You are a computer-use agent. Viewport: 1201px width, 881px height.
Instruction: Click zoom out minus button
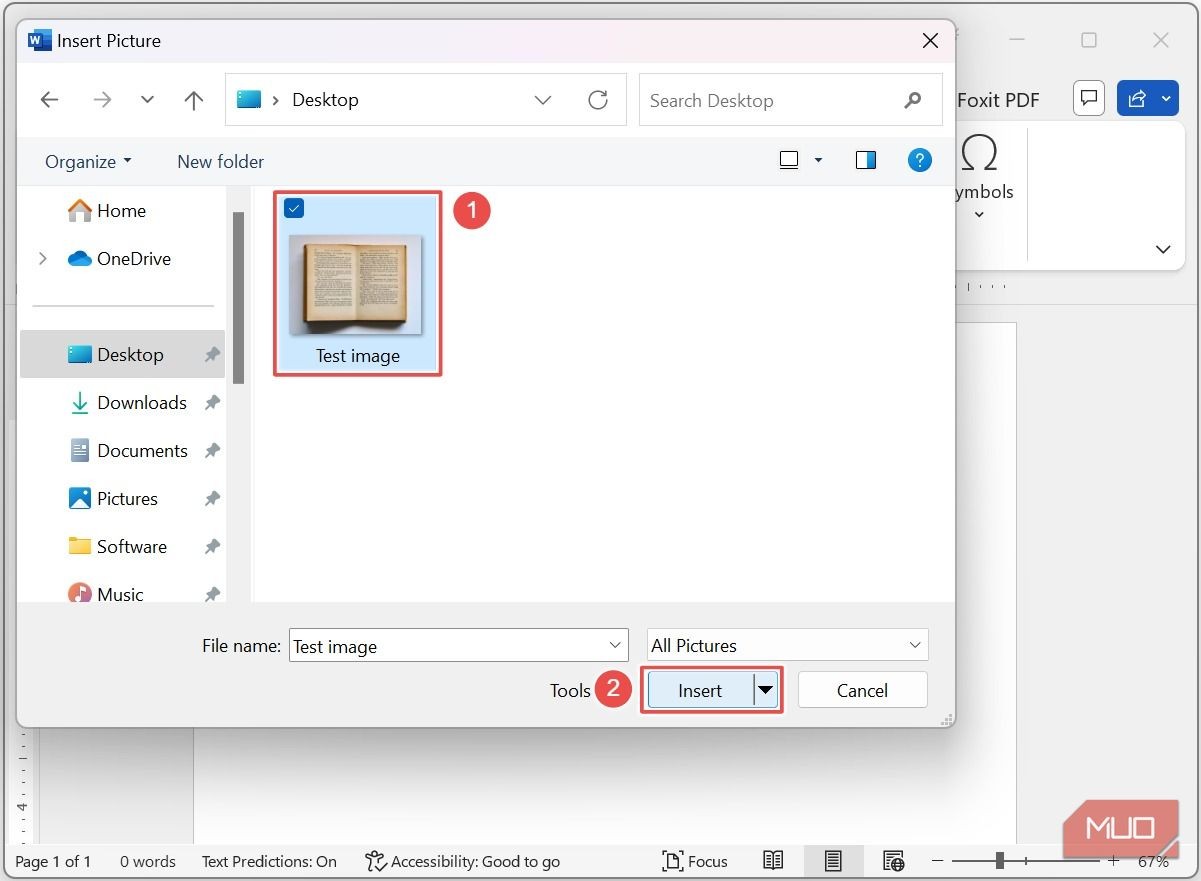[x=938, y=861]
